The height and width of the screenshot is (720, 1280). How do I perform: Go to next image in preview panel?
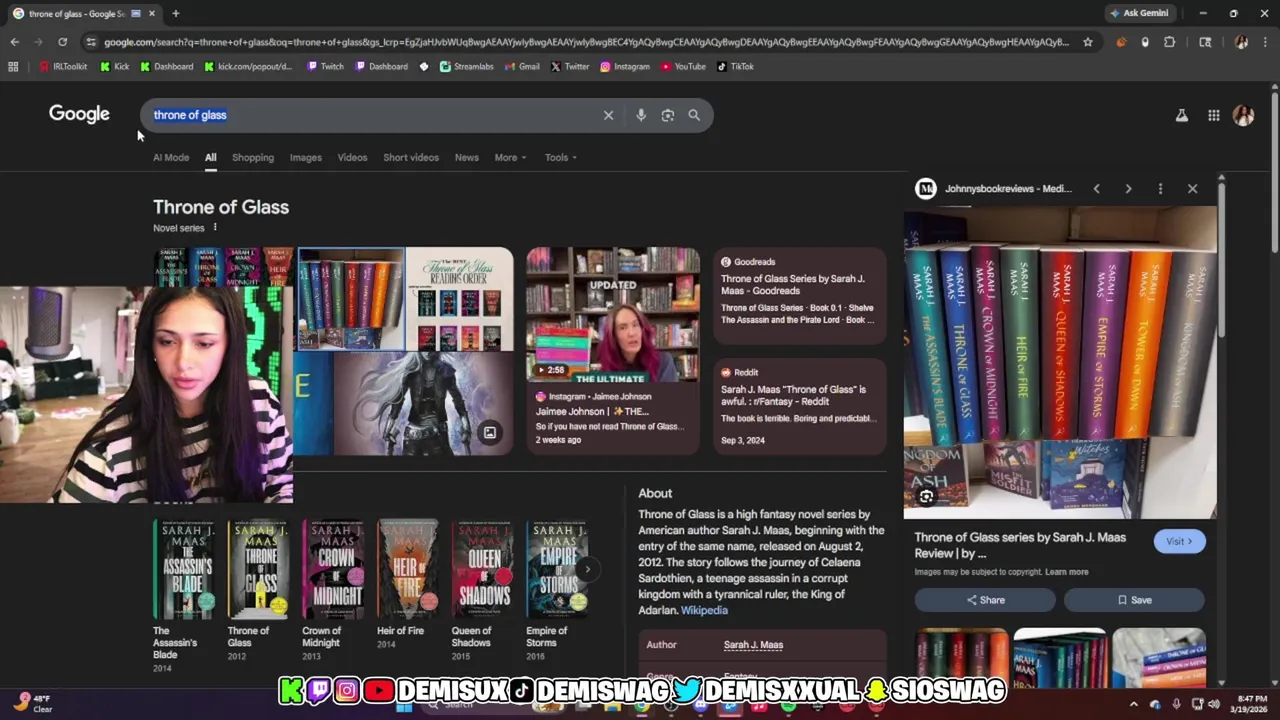coord(1128,188)
